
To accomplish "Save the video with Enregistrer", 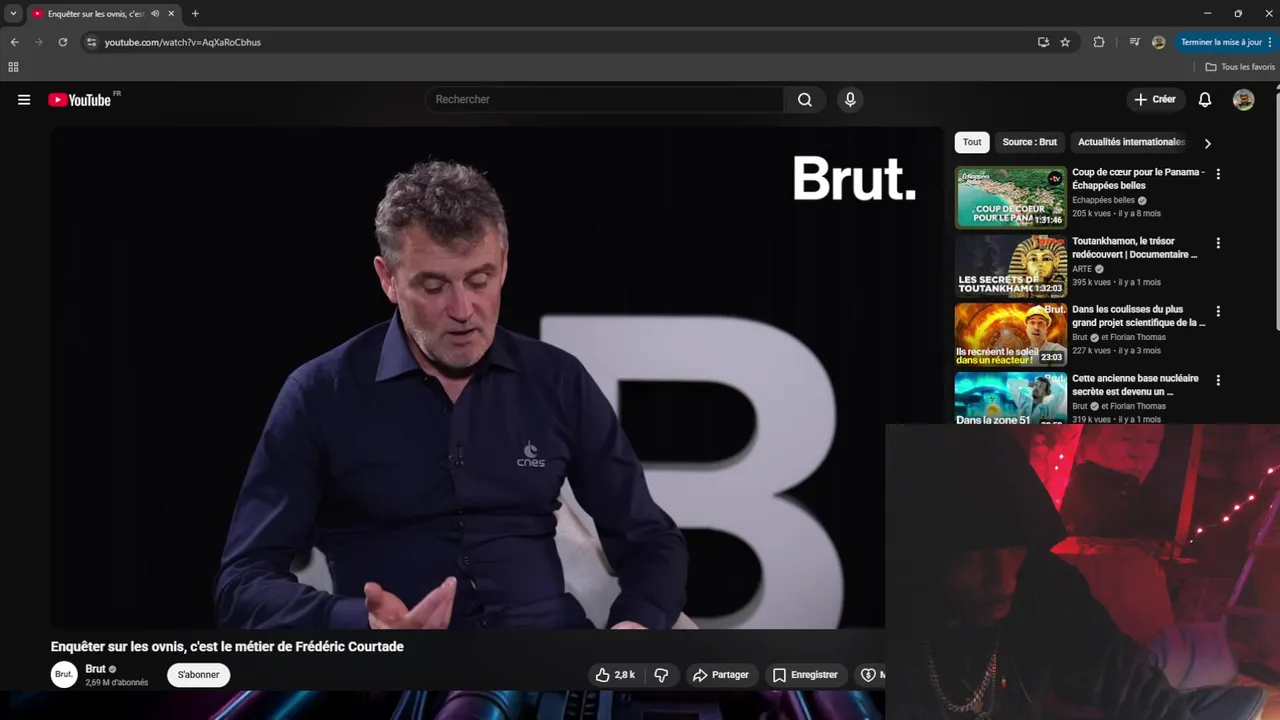I will (805, 675).
